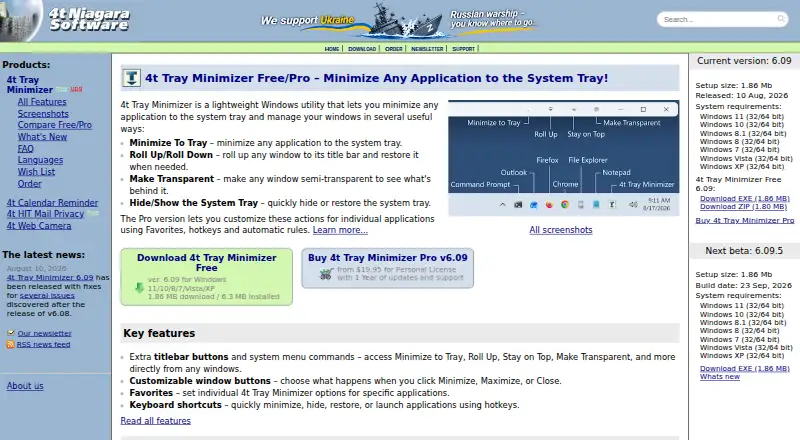Viewport: 800px width, 440px height.
Task: Click the search magnifier icon
Action: [x=781, y=19]
